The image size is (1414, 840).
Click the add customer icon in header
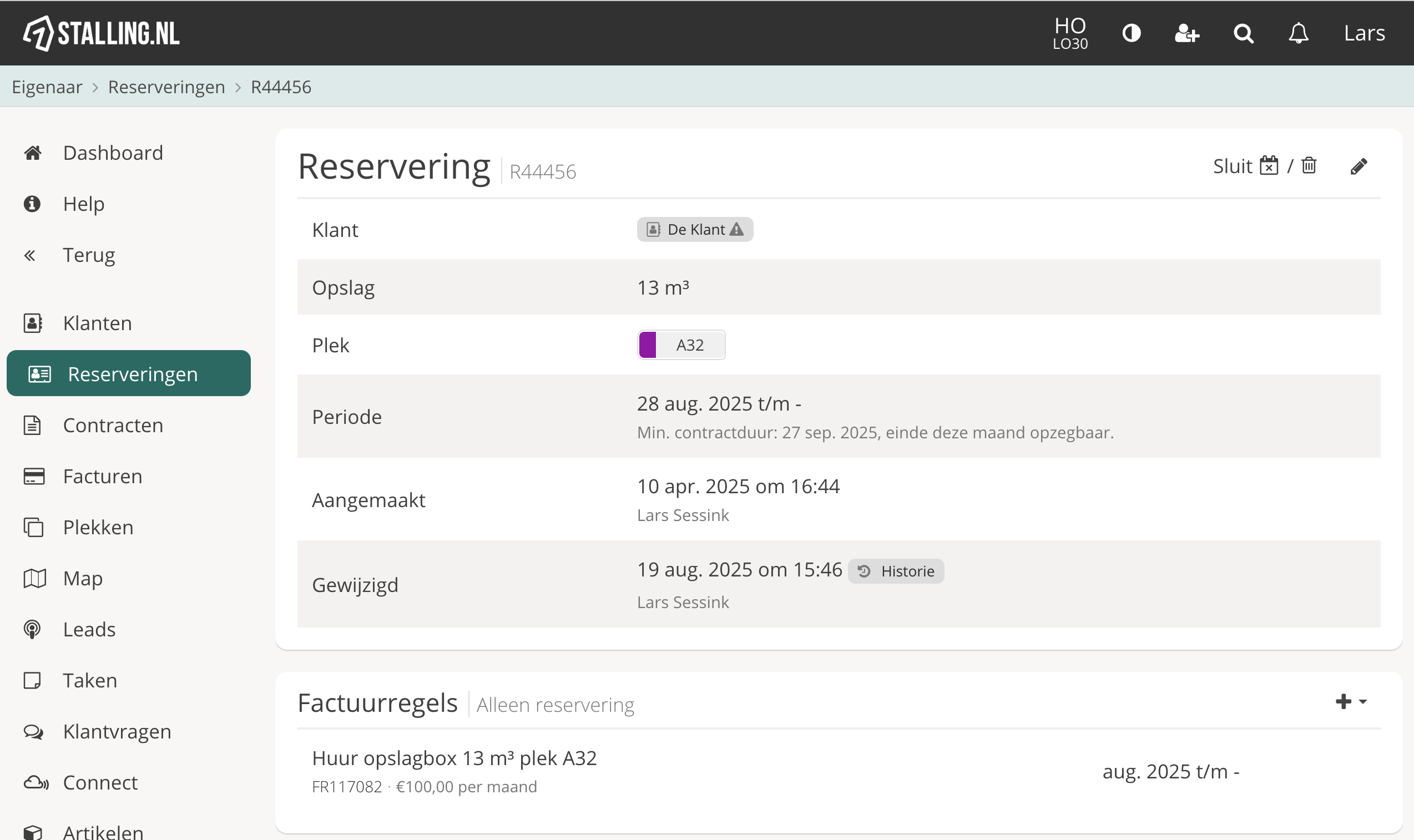click(x=1187, y=33)
